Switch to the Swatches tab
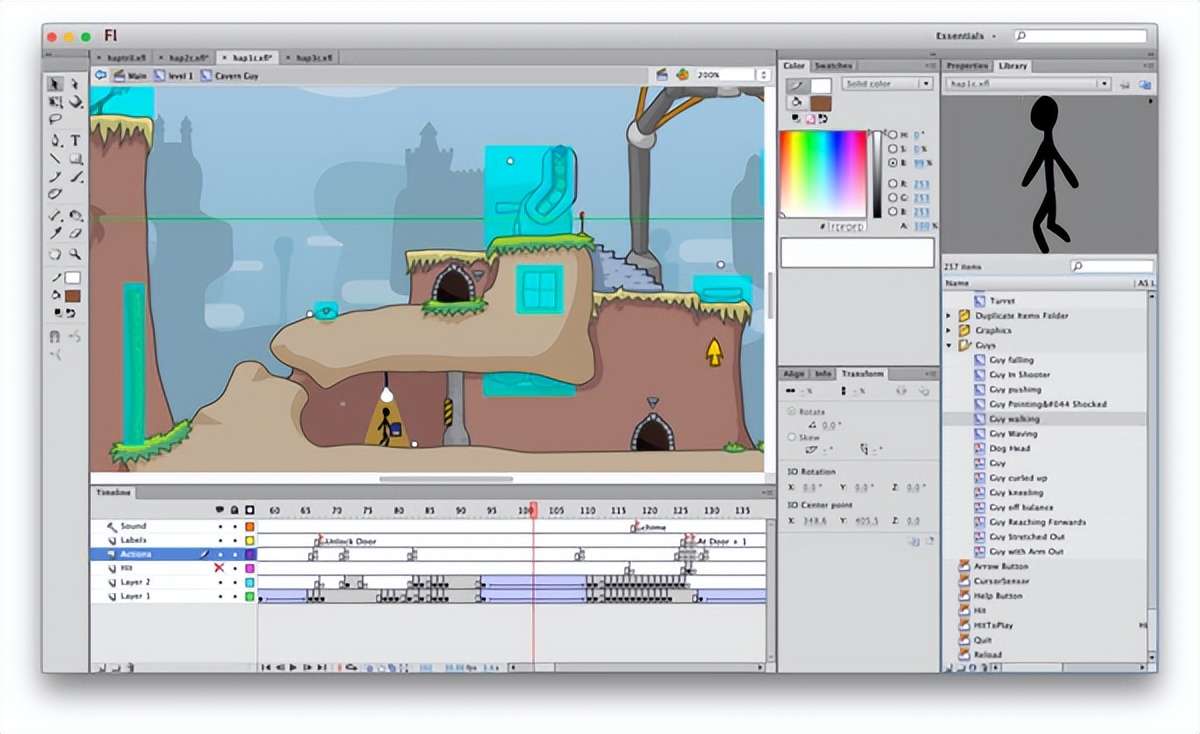The width and height of the screenshot is (1200, 734). 832,66
